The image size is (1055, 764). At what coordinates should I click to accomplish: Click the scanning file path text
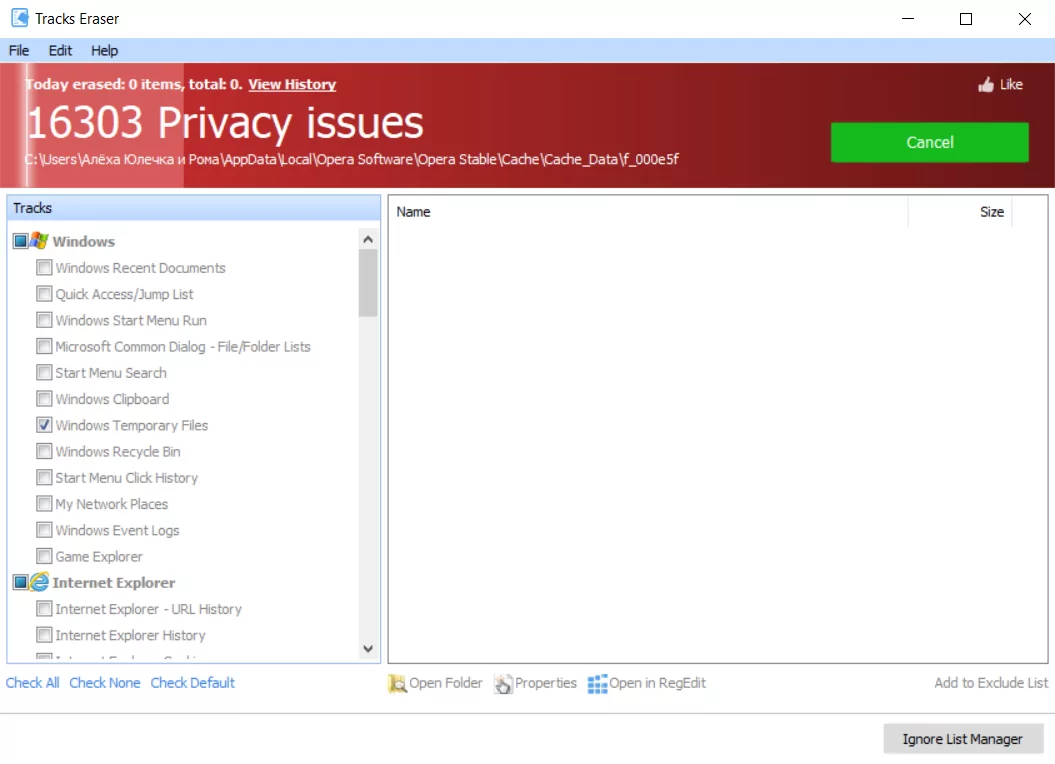tap(352, 160)
